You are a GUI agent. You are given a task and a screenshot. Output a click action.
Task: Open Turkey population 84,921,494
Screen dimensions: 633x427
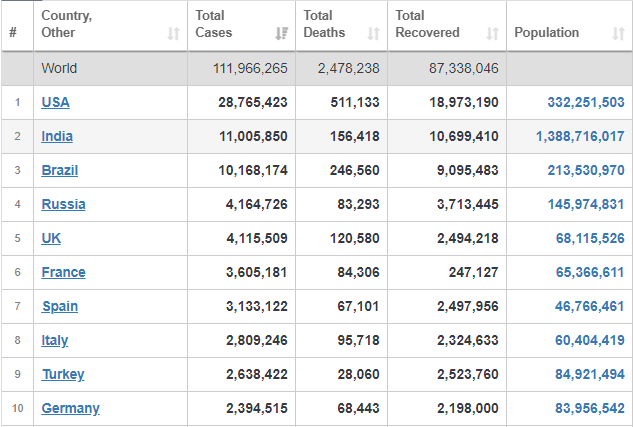589,374
